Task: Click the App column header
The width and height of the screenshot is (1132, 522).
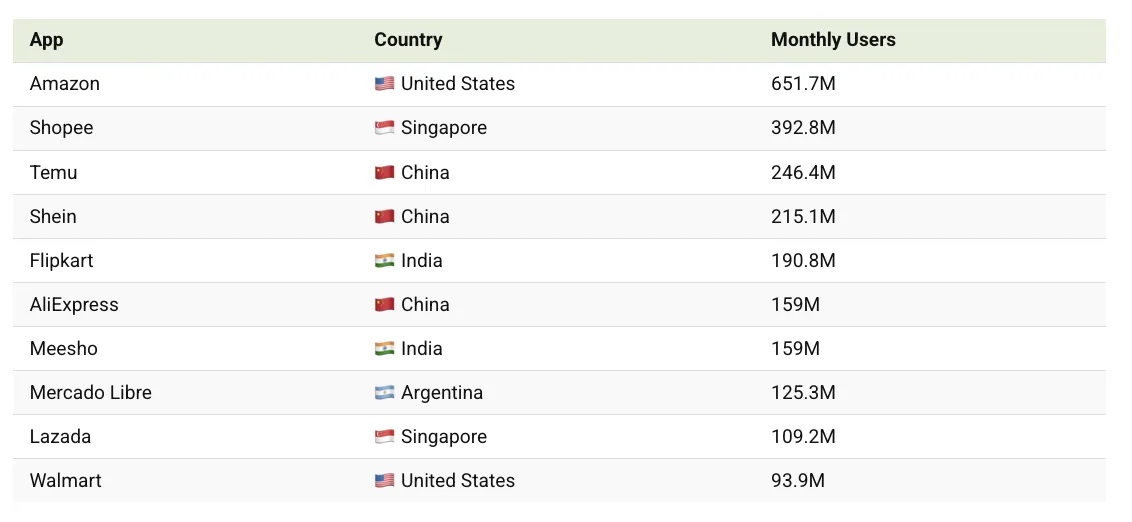Action: click(x=47, y=40)
